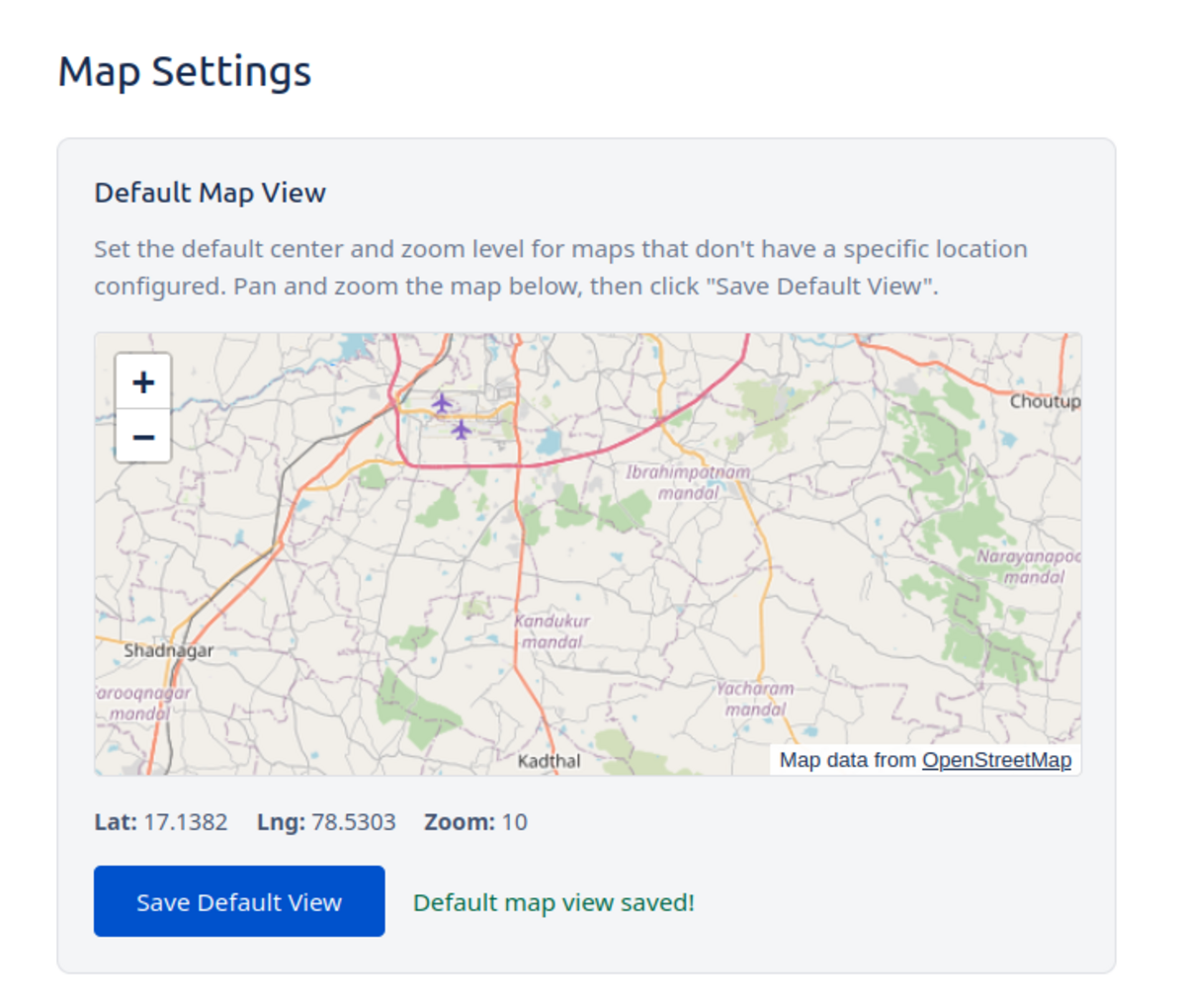Open the OpenStreetMap attribution link
1186x1008 pixels.
(997, 760)
